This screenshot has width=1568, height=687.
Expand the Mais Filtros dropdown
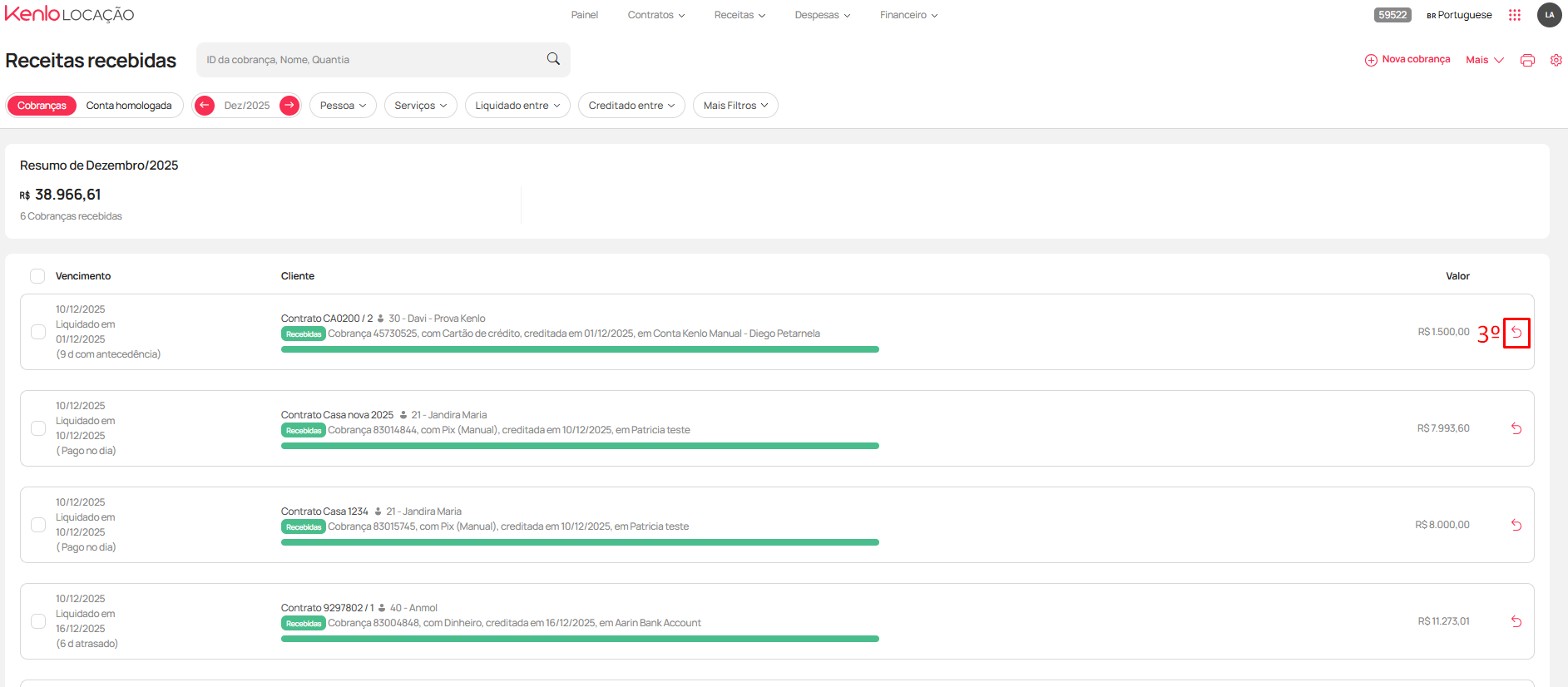click(x=735, y=106)
